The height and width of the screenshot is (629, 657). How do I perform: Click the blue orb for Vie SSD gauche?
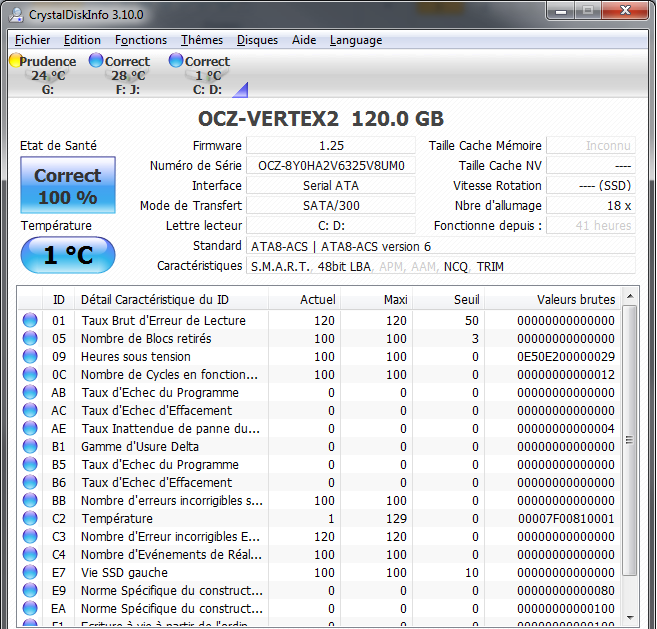[30, 573]
